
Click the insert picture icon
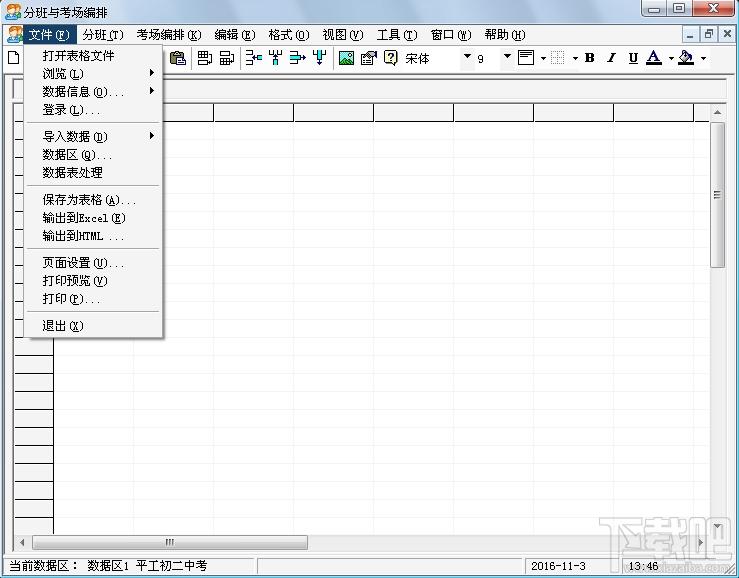click(346, 58)
